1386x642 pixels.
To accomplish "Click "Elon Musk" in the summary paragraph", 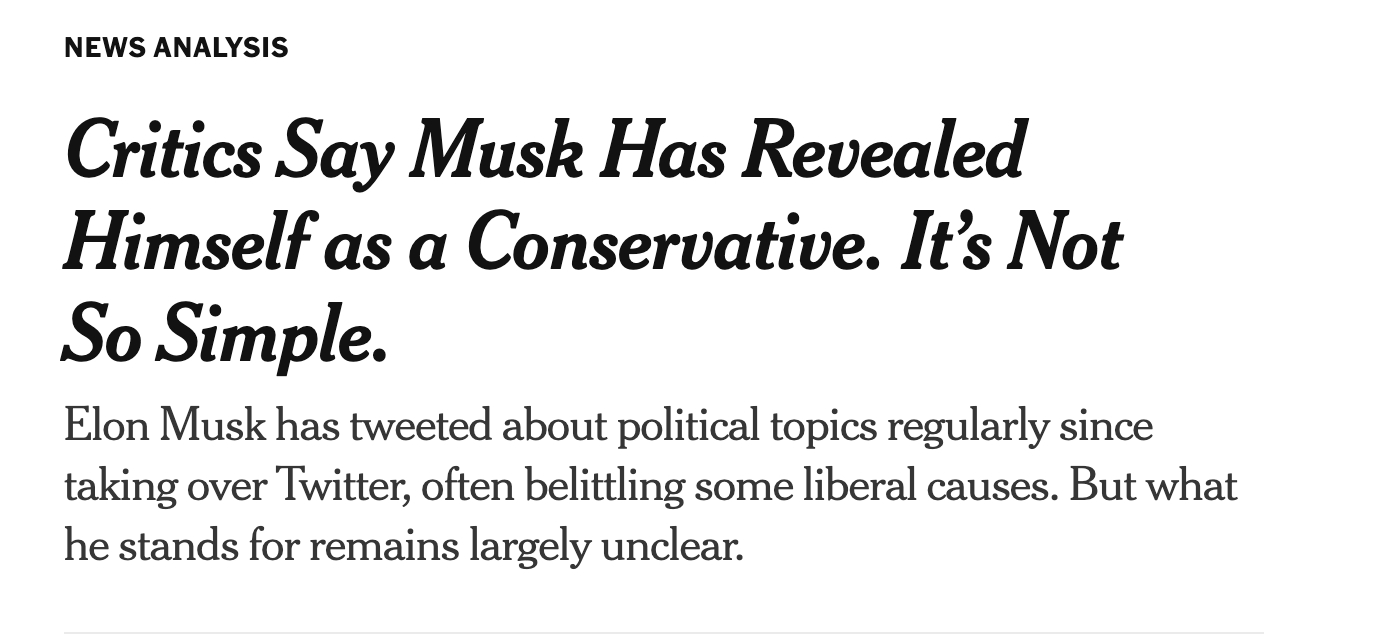I will [165, 427].
